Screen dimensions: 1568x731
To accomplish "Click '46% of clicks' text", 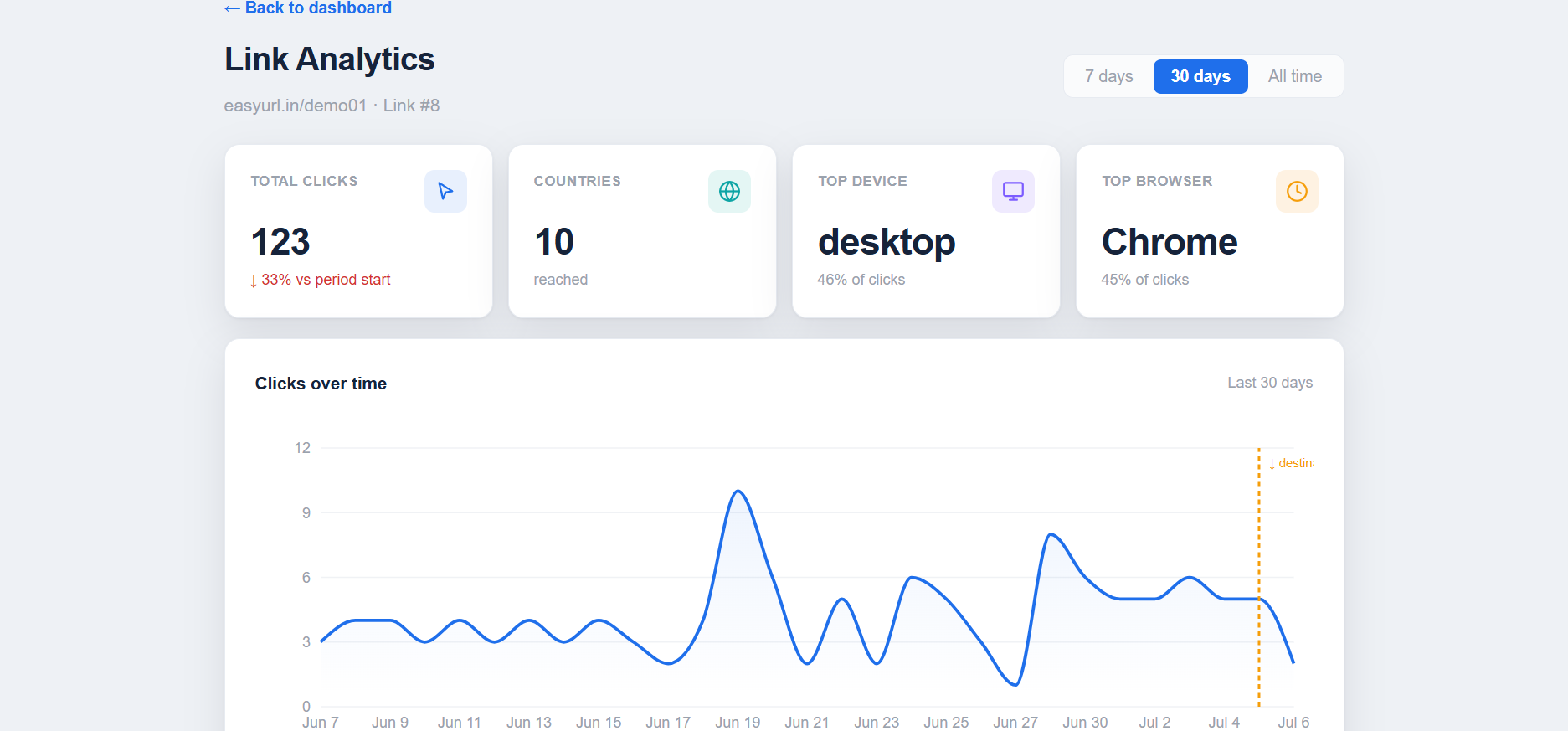I will coord(861,280).
